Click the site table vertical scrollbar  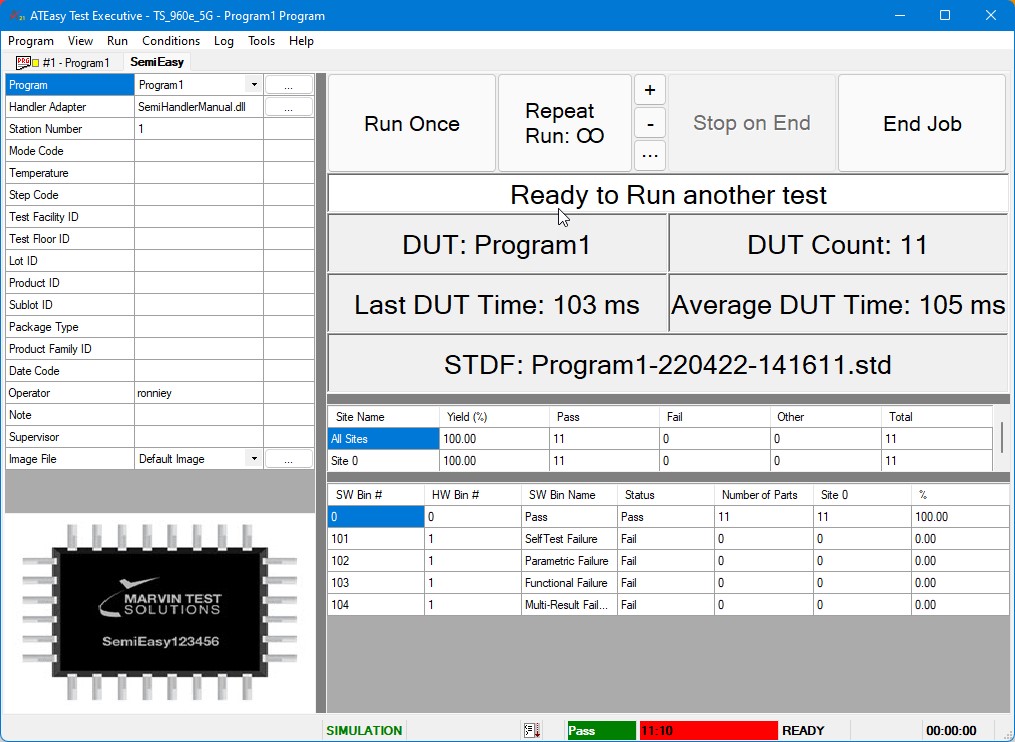click(x=1001, y=438)
